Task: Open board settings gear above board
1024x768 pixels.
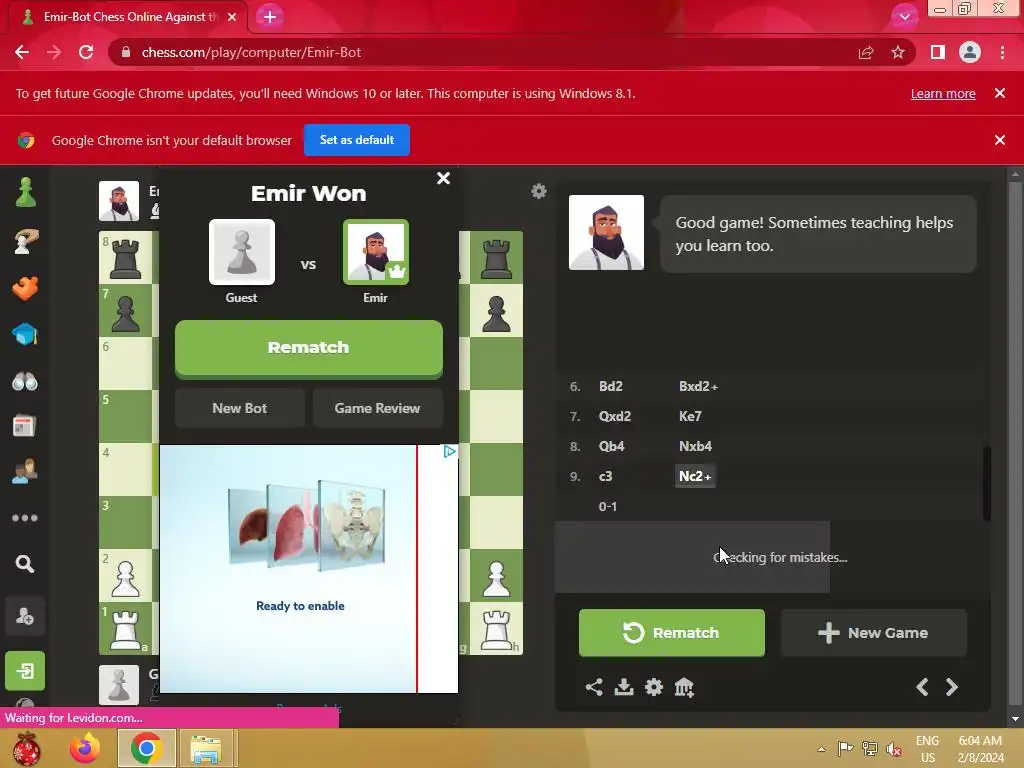Action: 539,191
